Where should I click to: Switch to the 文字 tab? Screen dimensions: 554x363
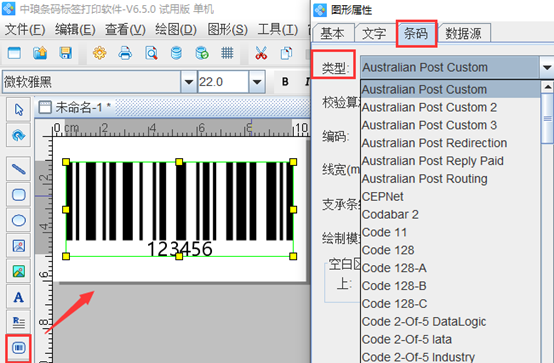coord(374,34)
